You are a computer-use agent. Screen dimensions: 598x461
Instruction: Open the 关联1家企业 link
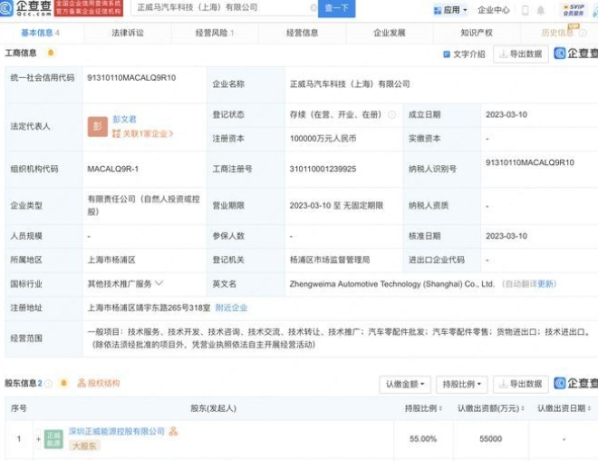point(143,133)
